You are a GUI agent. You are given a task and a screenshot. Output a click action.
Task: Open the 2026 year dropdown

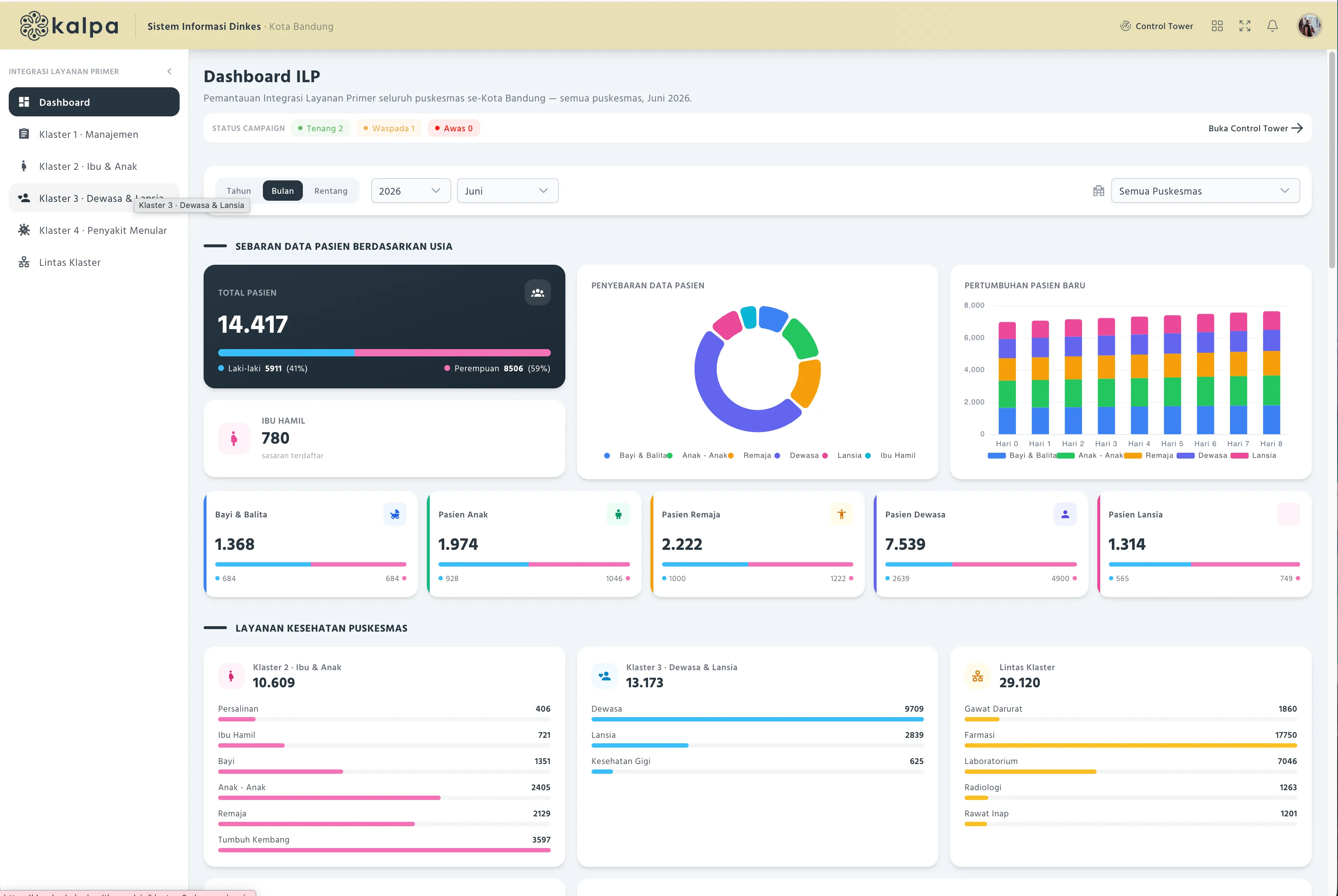(x=411, y=191)
